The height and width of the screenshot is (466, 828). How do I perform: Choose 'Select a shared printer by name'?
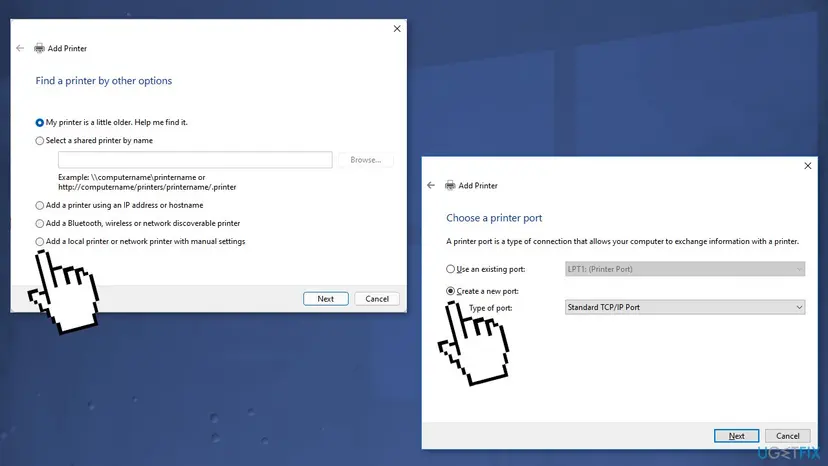pyautogui.click(x=40, y=141)
